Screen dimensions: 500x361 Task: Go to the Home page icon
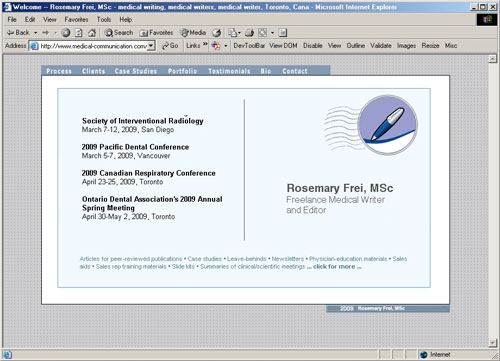point(92,33)
